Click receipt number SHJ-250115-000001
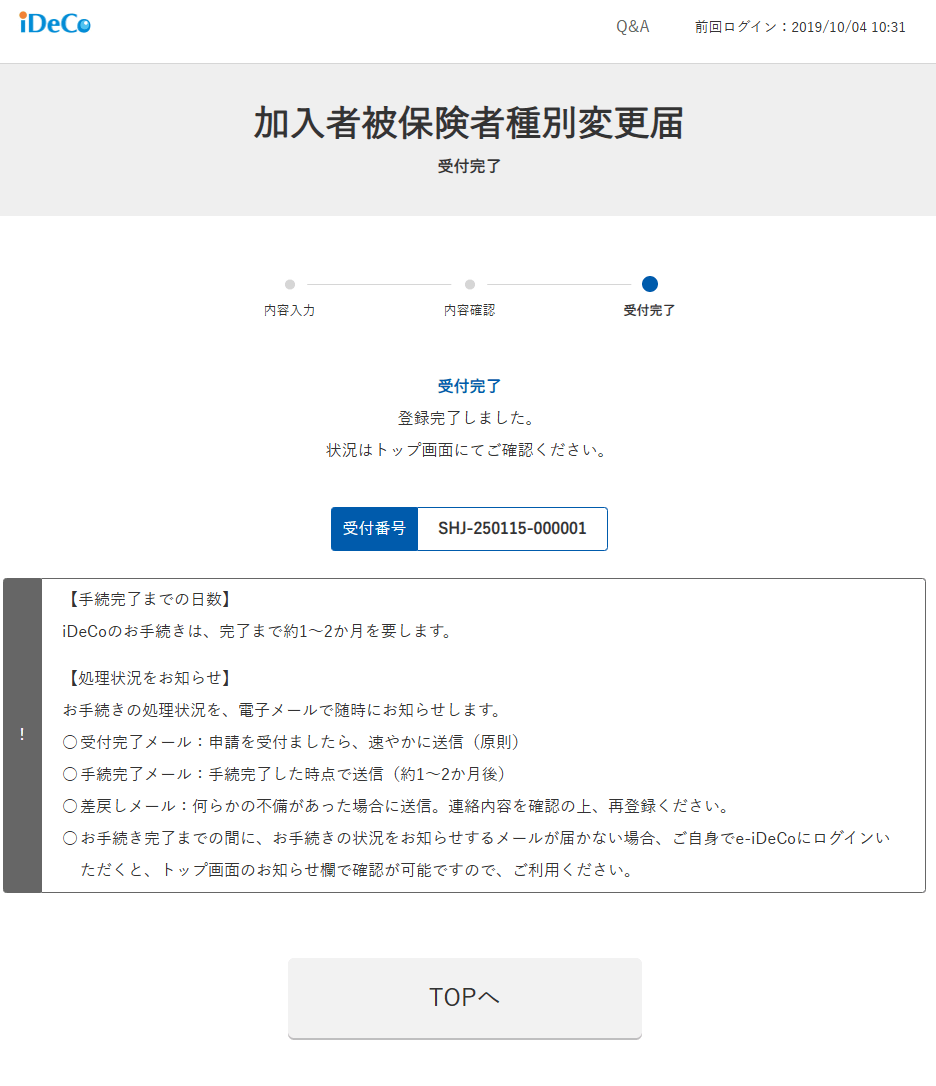 512,529
